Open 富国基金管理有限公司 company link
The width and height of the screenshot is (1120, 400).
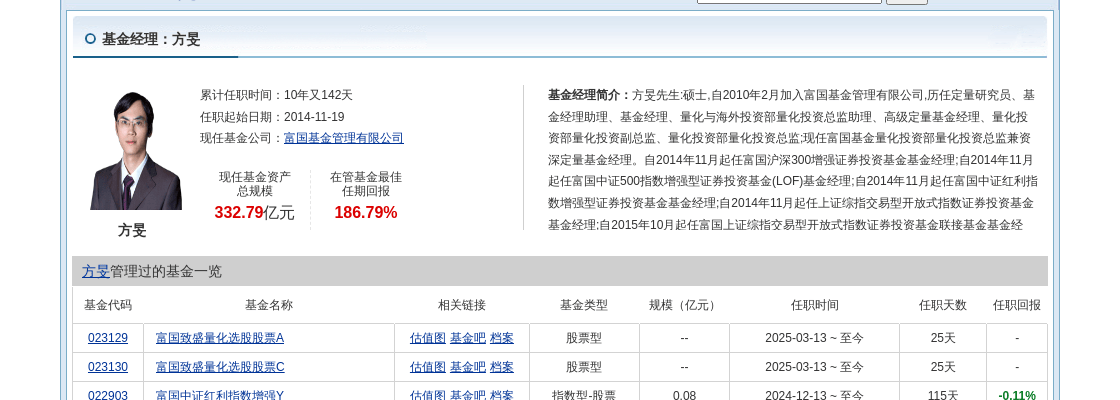[x=344, y=138]
